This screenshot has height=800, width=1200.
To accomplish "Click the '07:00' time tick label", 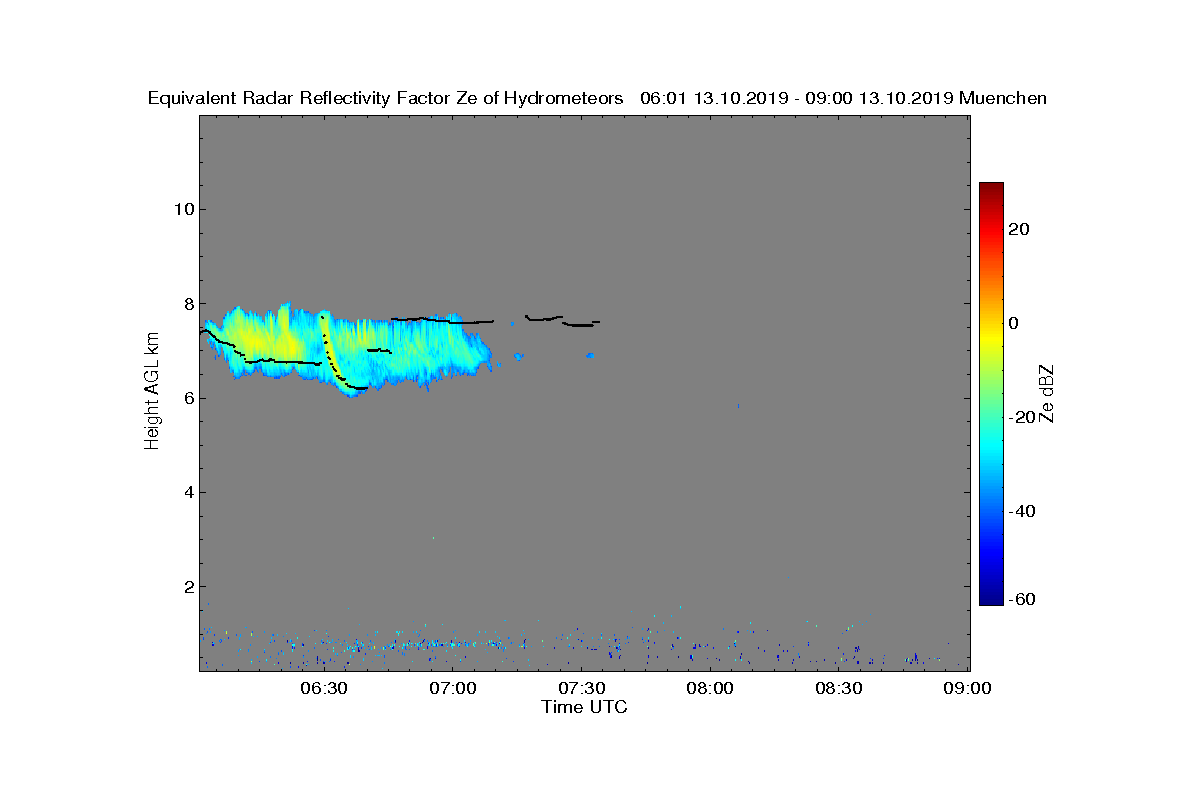I will pyautogui.click(x=453, y=689).
